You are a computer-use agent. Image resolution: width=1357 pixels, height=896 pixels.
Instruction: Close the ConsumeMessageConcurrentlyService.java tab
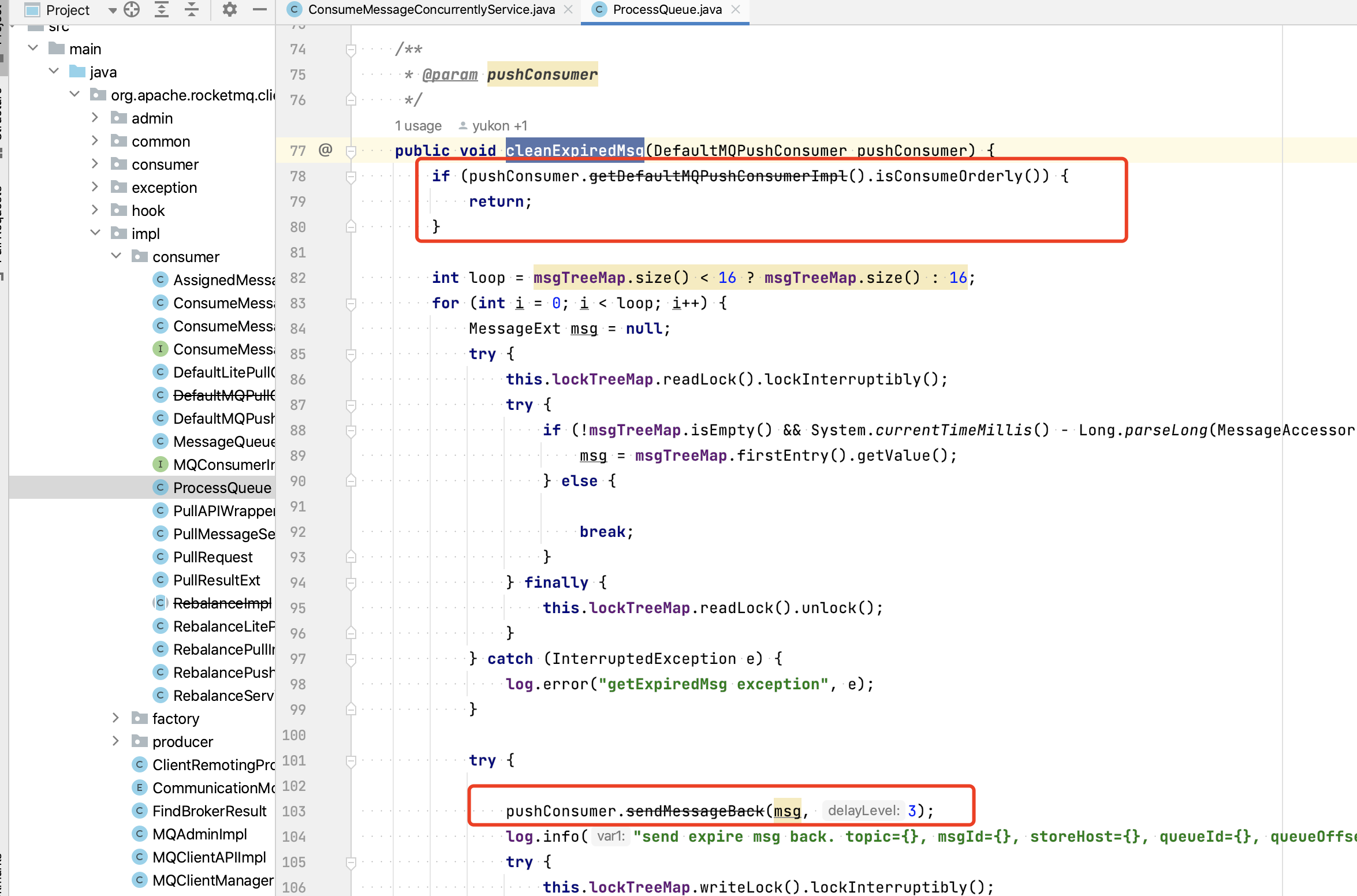[x=569, y=10]
